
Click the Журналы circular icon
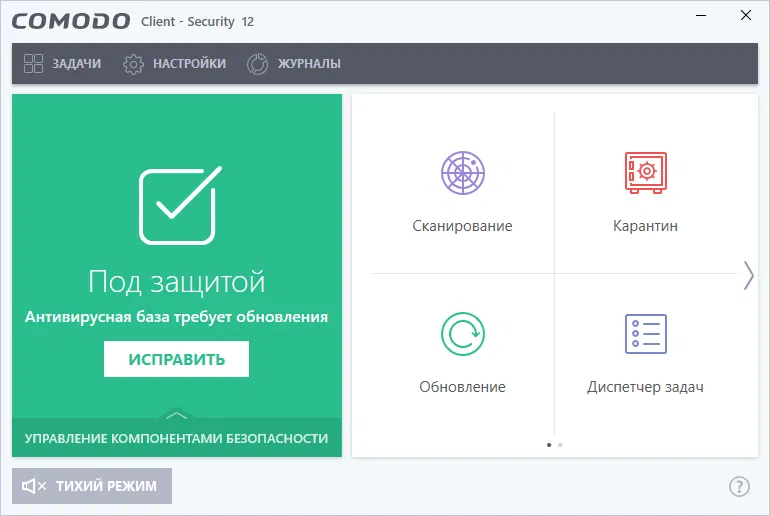coord(257,64)
